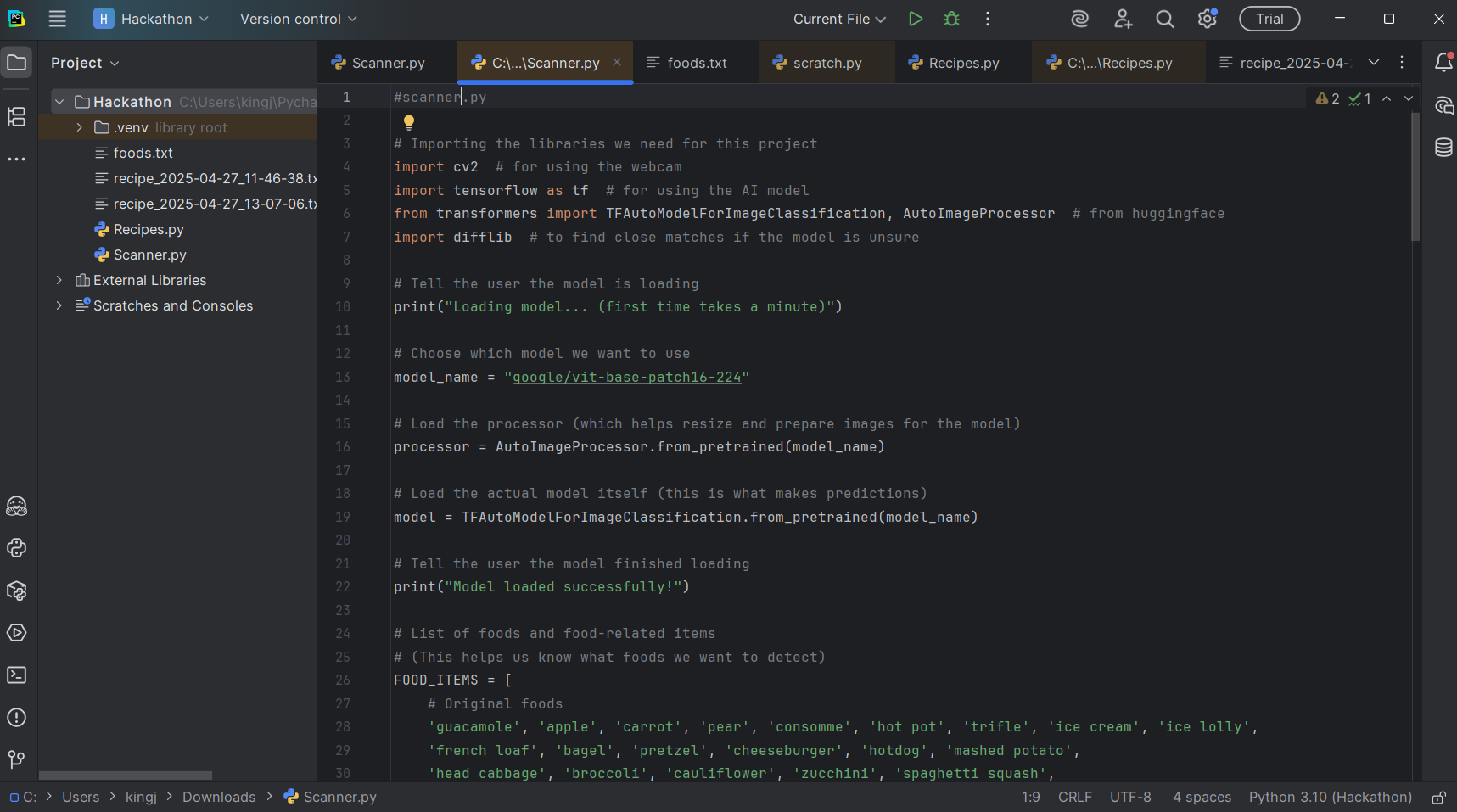
Task: Run the current file
Action: (915, 19)
